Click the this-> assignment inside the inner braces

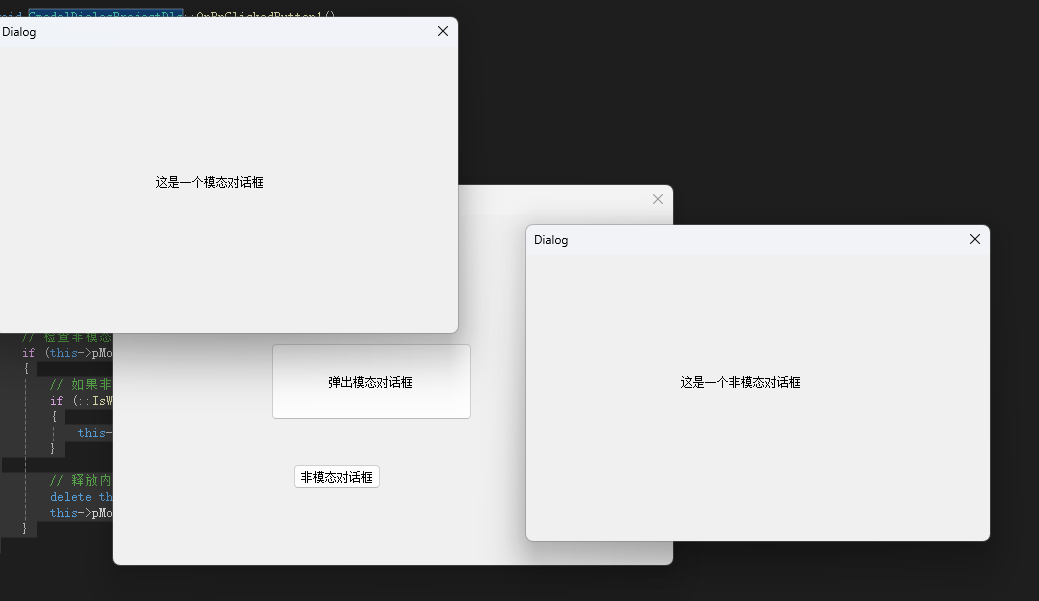click(x=94, y=432)
